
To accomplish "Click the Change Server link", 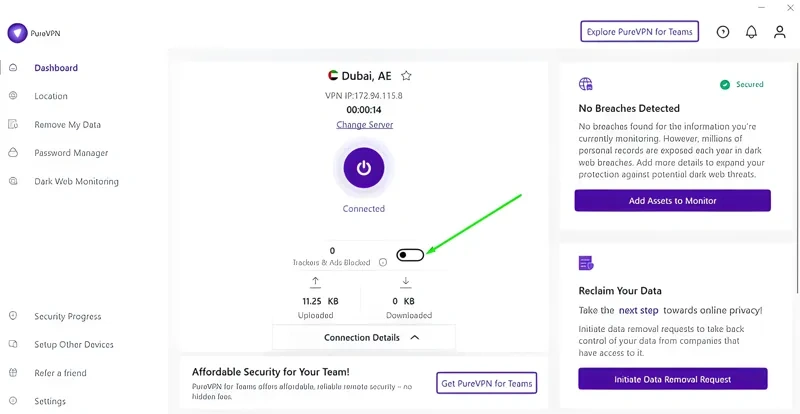I will pyautogui.click(x=365, y=125).
